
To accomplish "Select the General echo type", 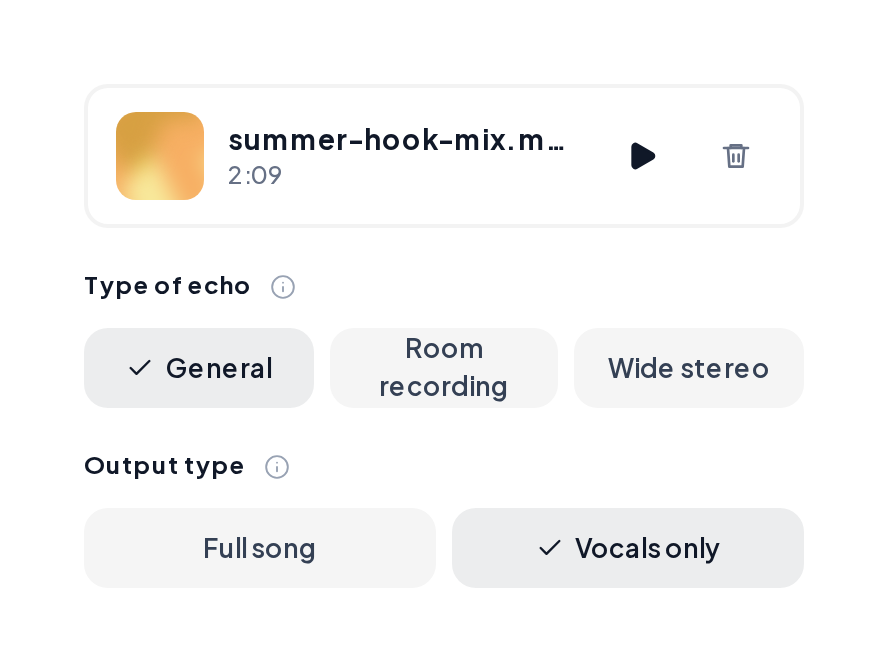I will (199, 368).
